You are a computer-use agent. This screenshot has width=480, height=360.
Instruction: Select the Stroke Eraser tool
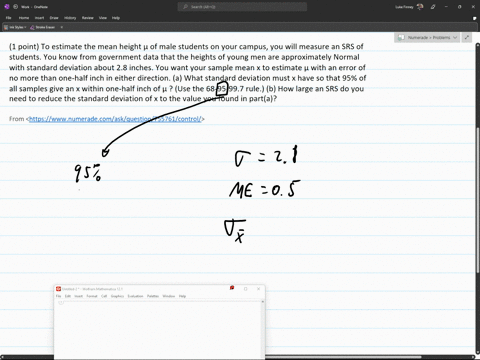(43, 27)
